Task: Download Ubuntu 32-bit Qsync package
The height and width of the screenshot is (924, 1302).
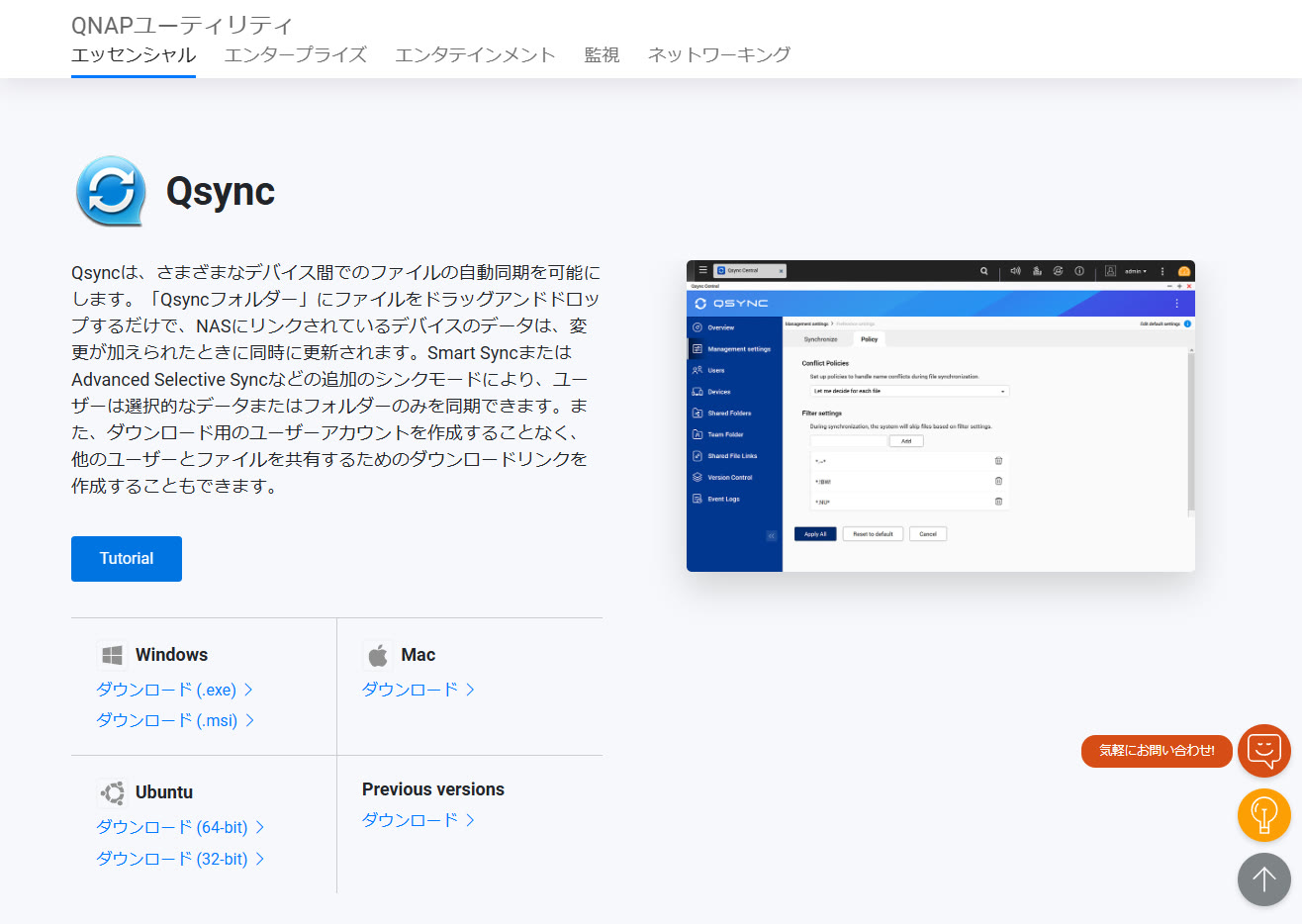Action: [180, 859]
